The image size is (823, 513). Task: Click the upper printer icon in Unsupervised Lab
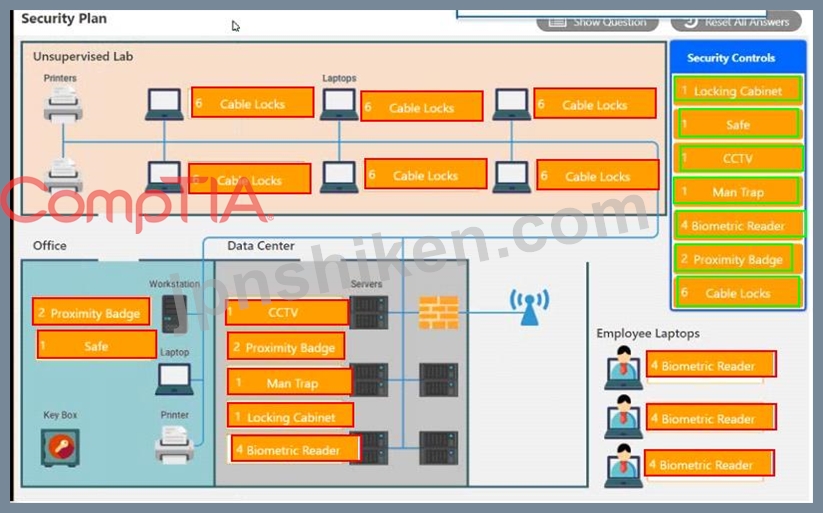click(63, 104)
